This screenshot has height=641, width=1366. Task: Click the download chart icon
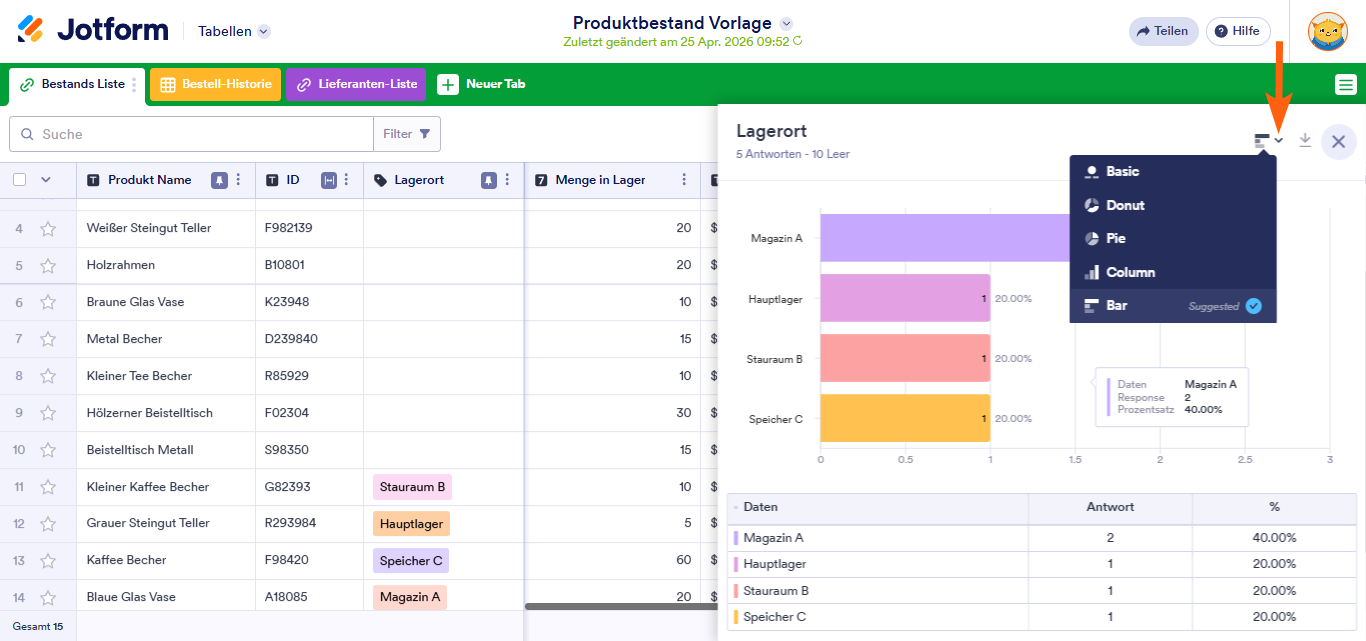pyautogui.click(x=1304, y=141)
